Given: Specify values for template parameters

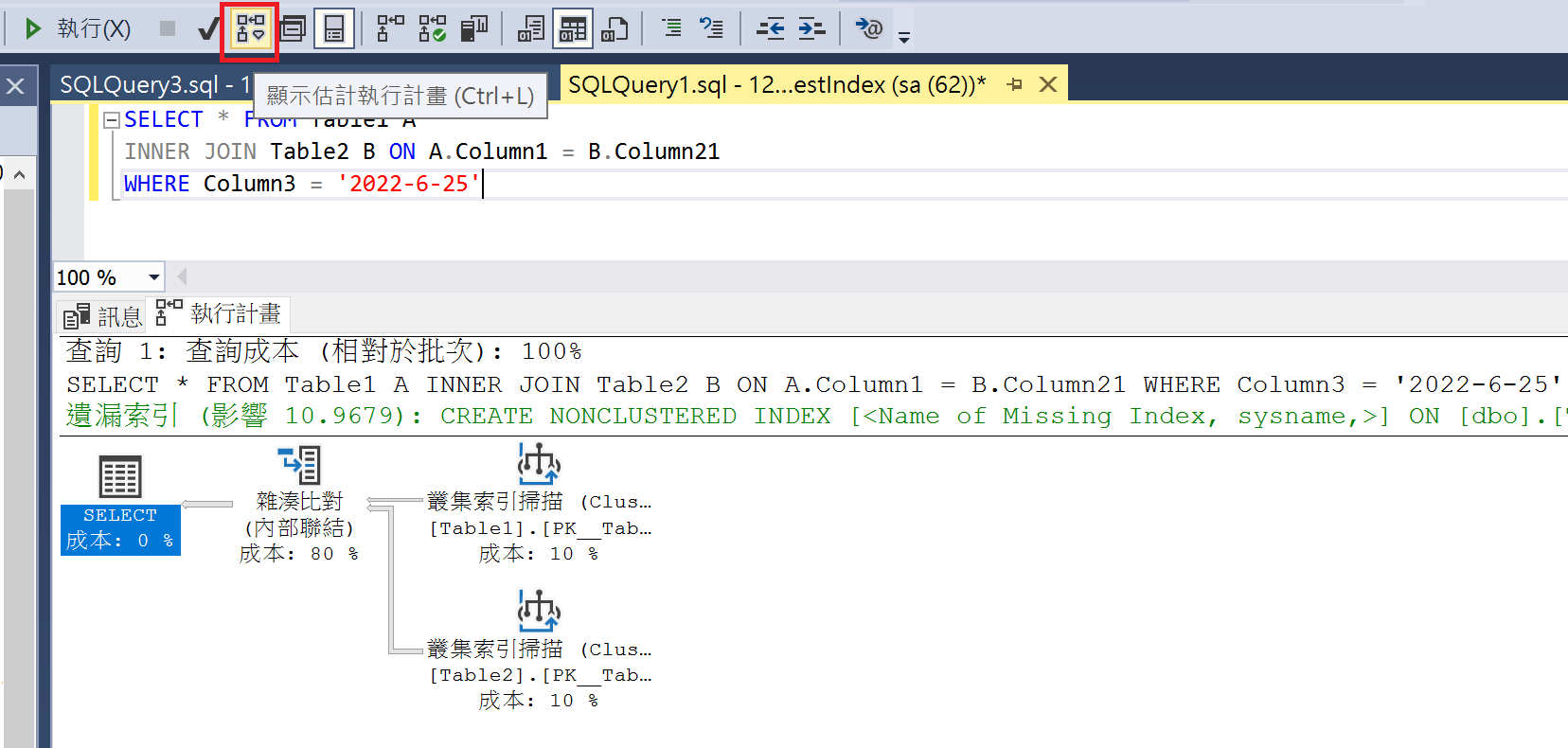Looking at the screenshot, I should click(868, 28).
